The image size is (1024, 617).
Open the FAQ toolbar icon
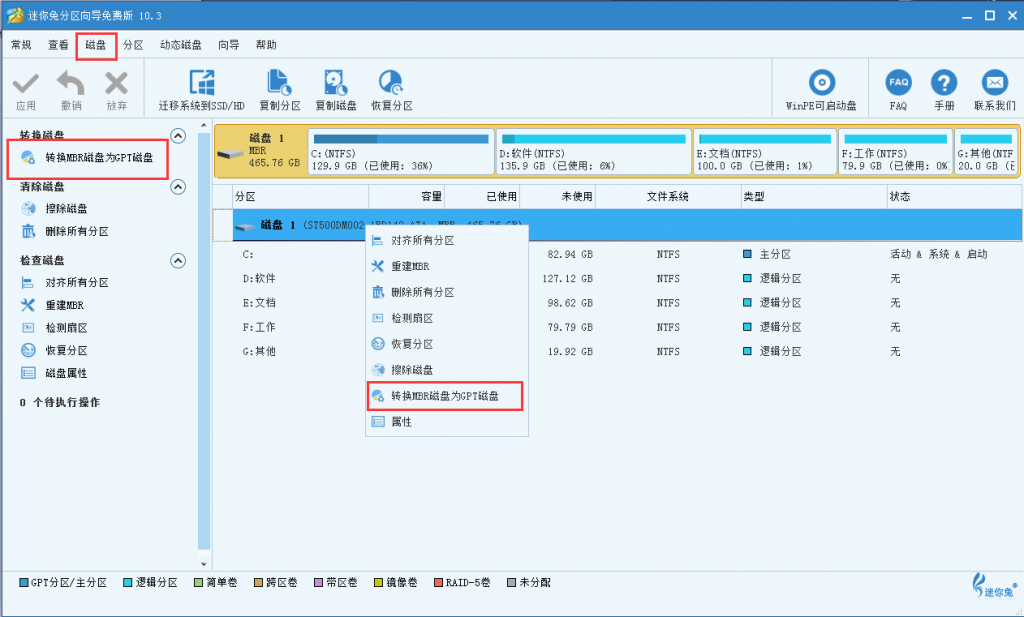(898, 83)
